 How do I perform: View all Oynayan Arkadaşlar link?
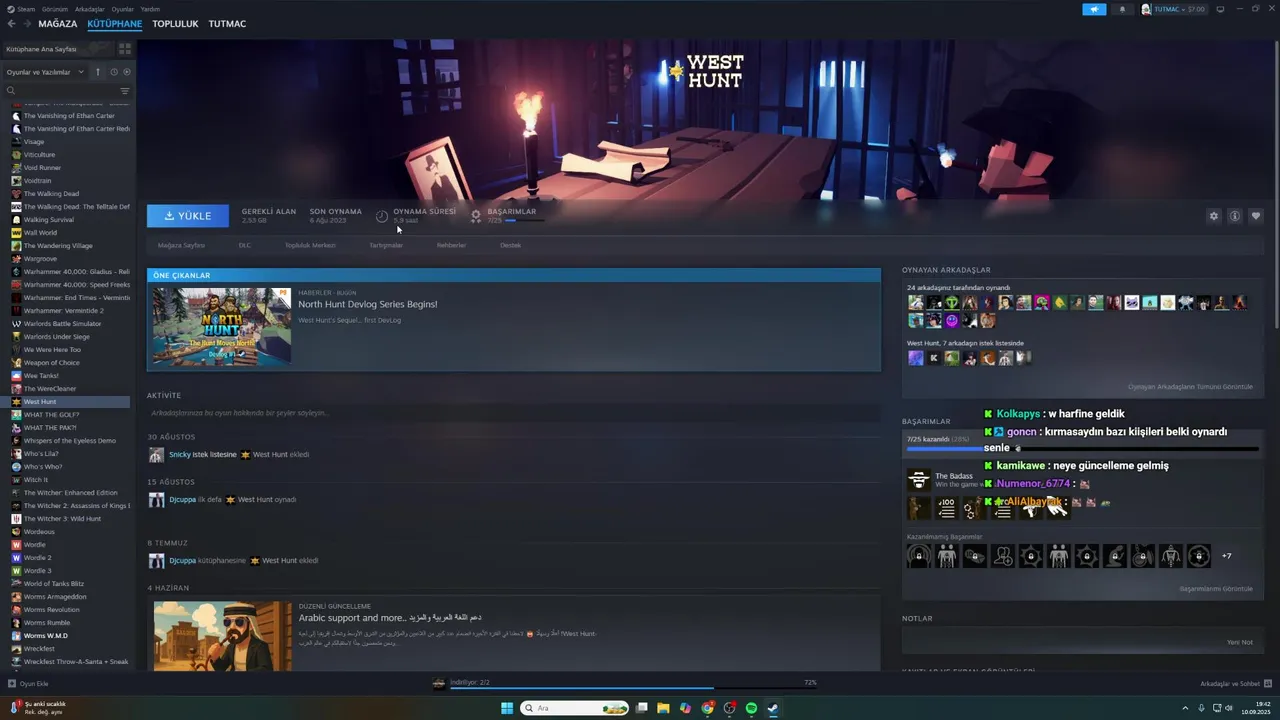(1190, 387)
